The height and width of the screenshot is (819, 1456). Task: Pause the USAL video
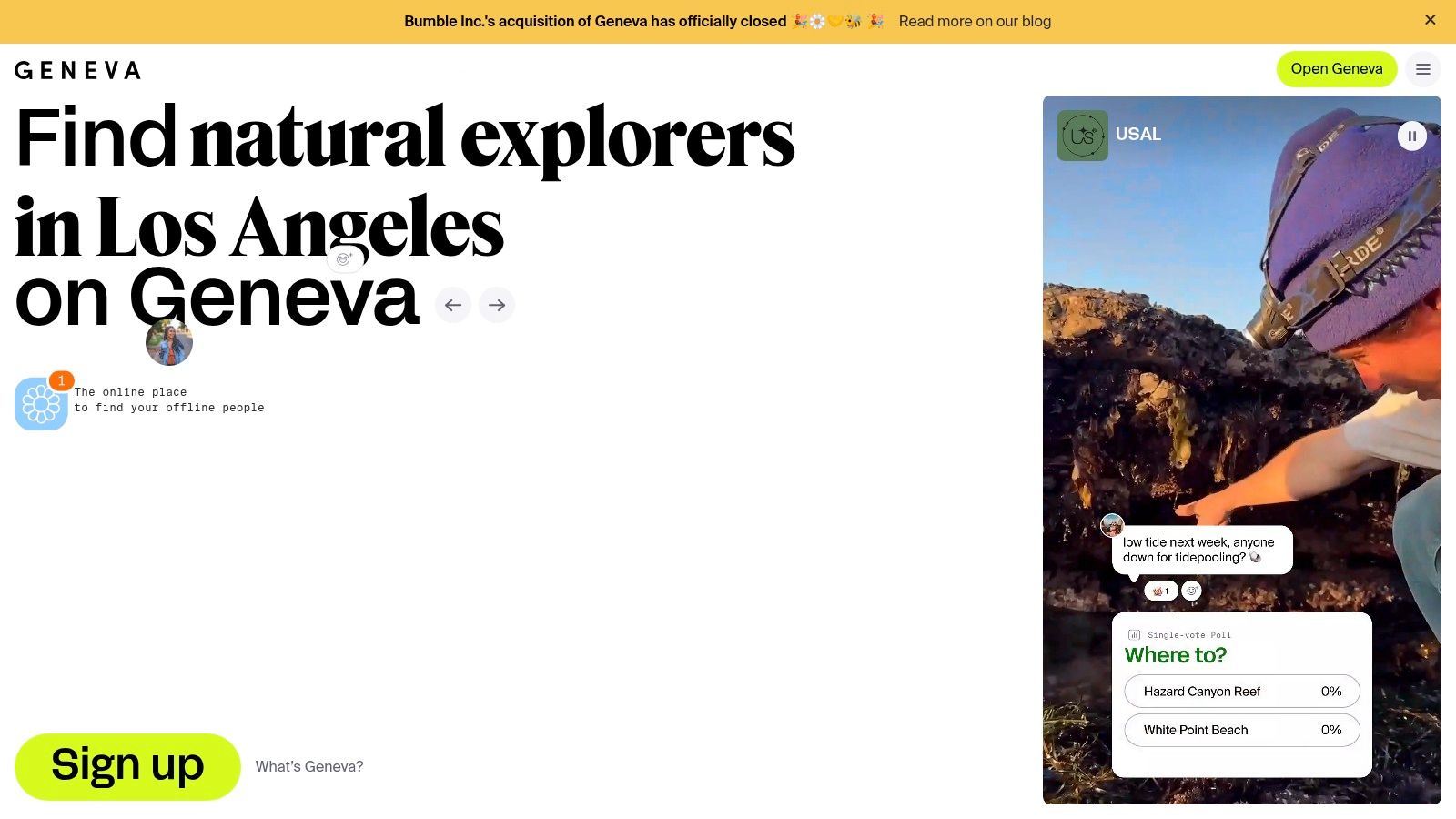click(1411, 136)
